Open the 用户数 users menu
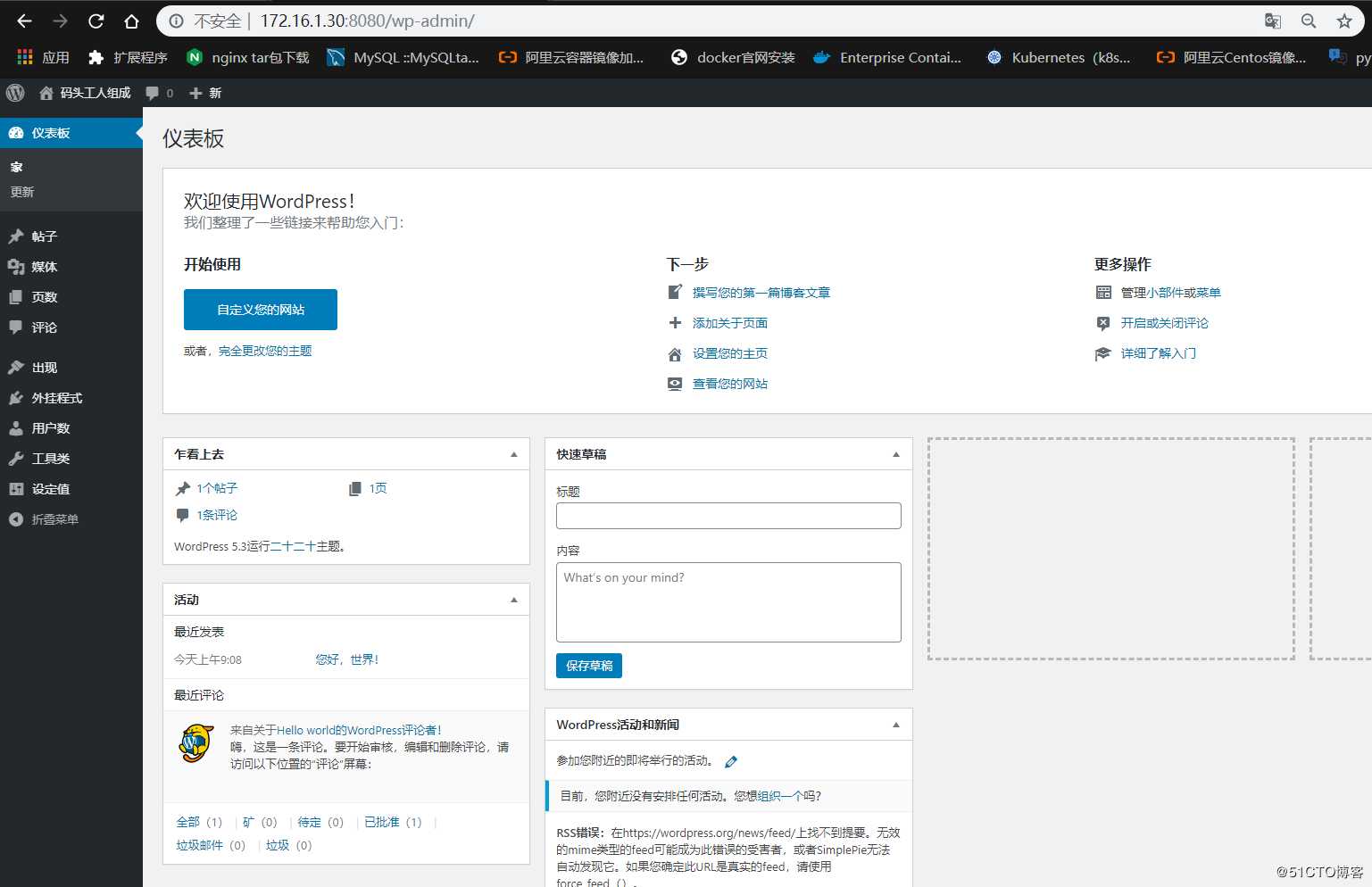This screenshot has width=1372, height=887. coord(71,428)
